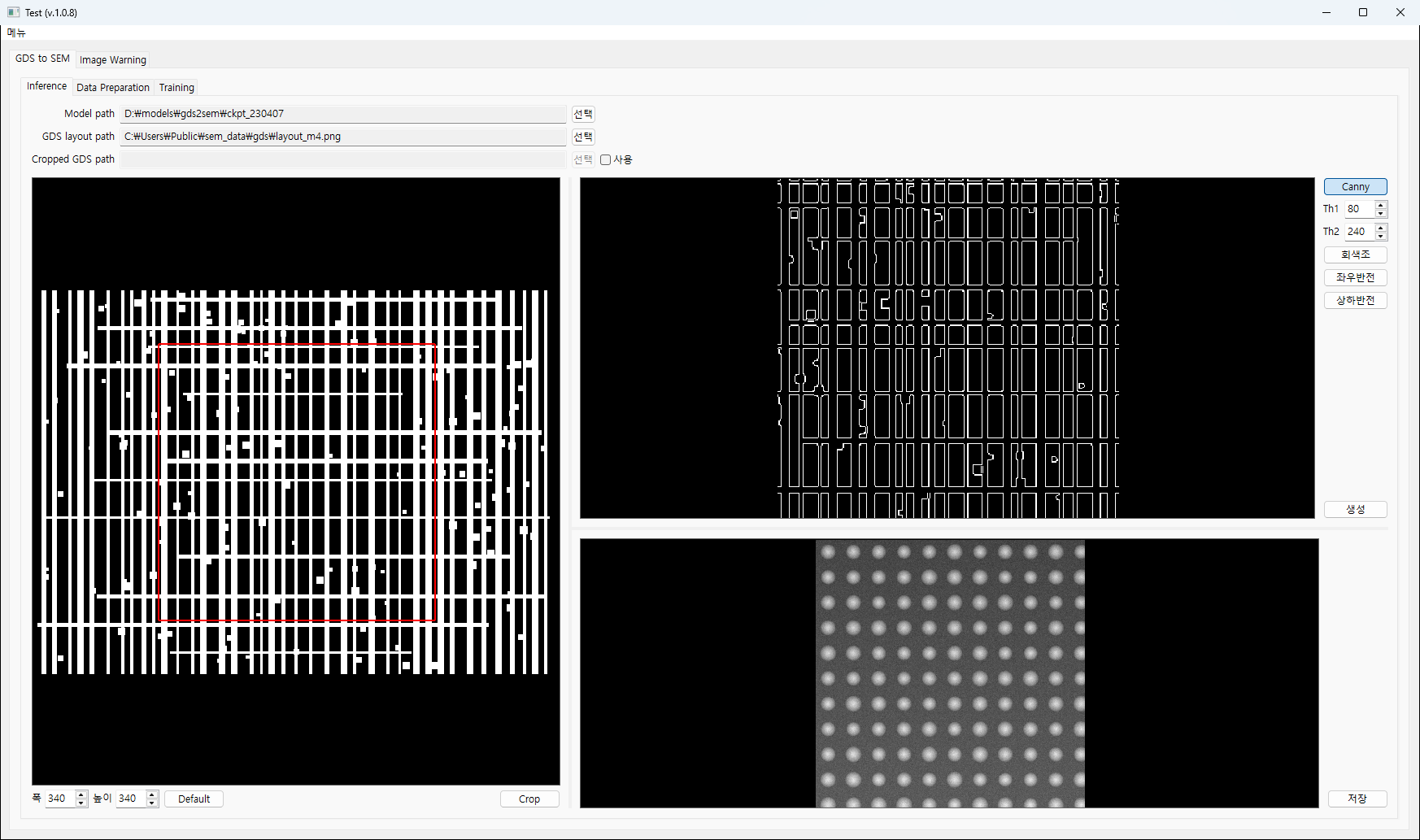Increase Th2 value with up arrow
1420x840 pixels.
click(x=1381, y=228)
